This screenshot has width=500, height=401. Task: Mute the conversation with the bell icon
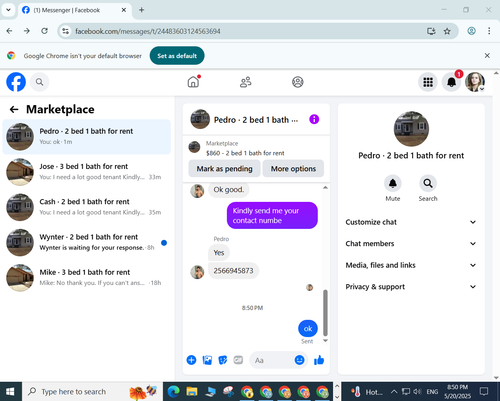pyautogui.click(x=393, y=183)
